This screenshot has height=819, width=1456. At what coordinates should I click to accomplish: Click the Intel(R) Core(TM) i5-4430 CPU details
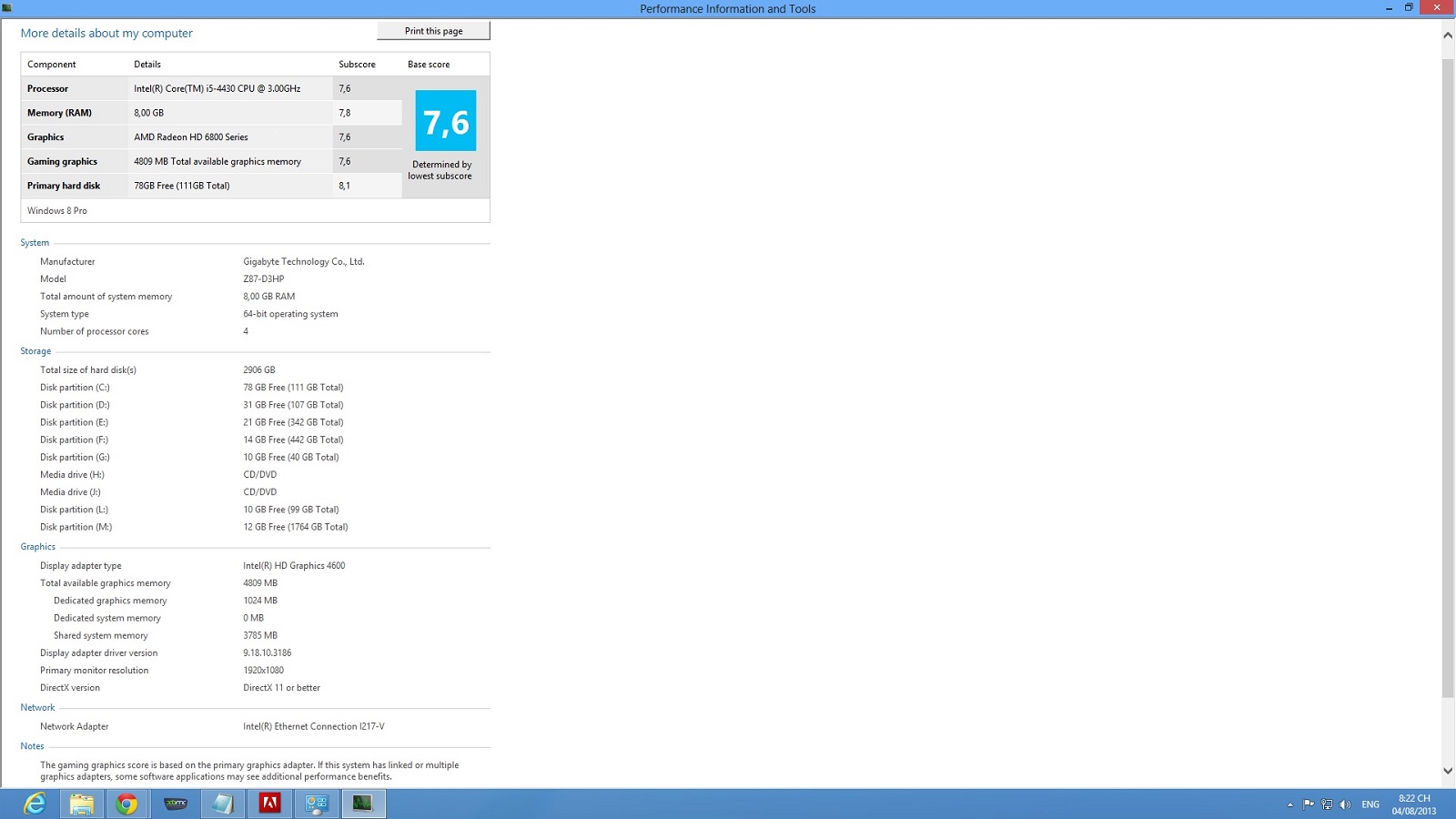coord(217,88)
